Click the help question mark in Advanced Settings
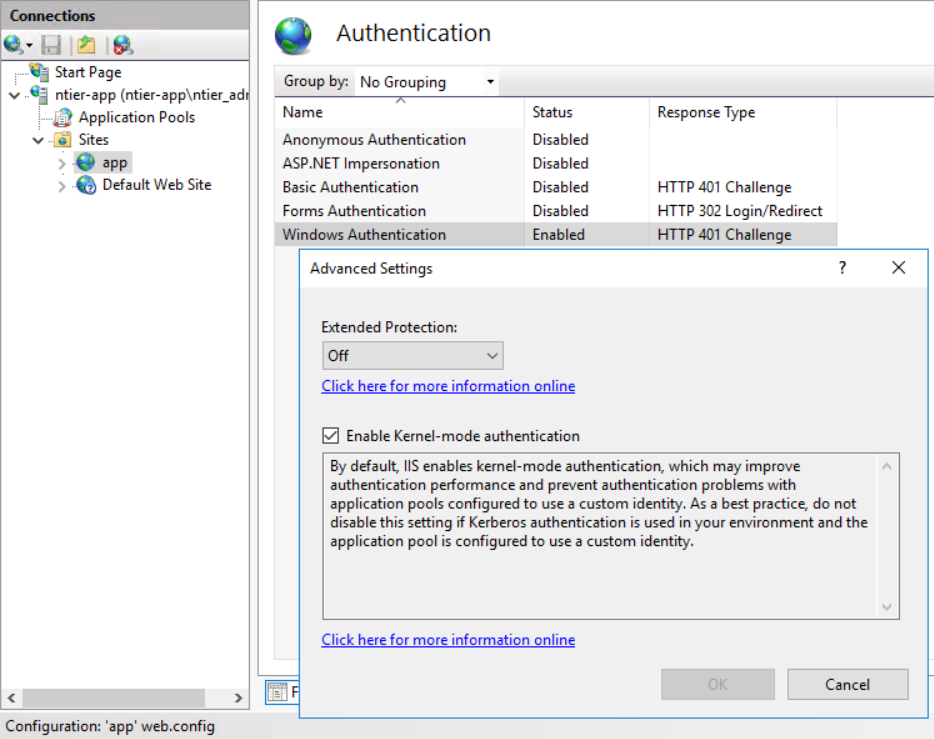Image resolution: width=934 pixels, height=739 pixels. click(842, 268)
